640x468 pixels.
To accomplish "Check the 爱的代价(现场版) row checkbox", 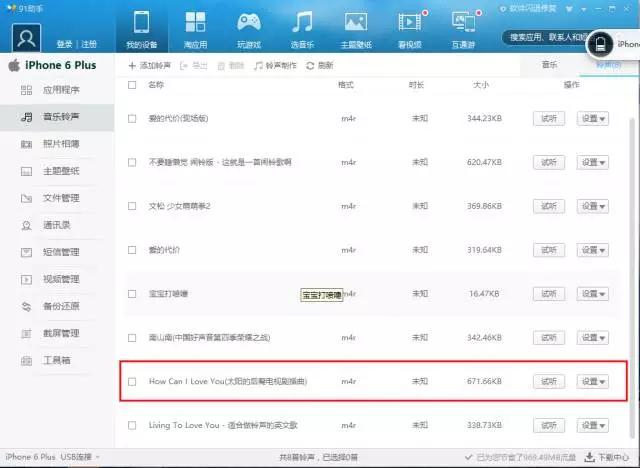I will [132, 119].
